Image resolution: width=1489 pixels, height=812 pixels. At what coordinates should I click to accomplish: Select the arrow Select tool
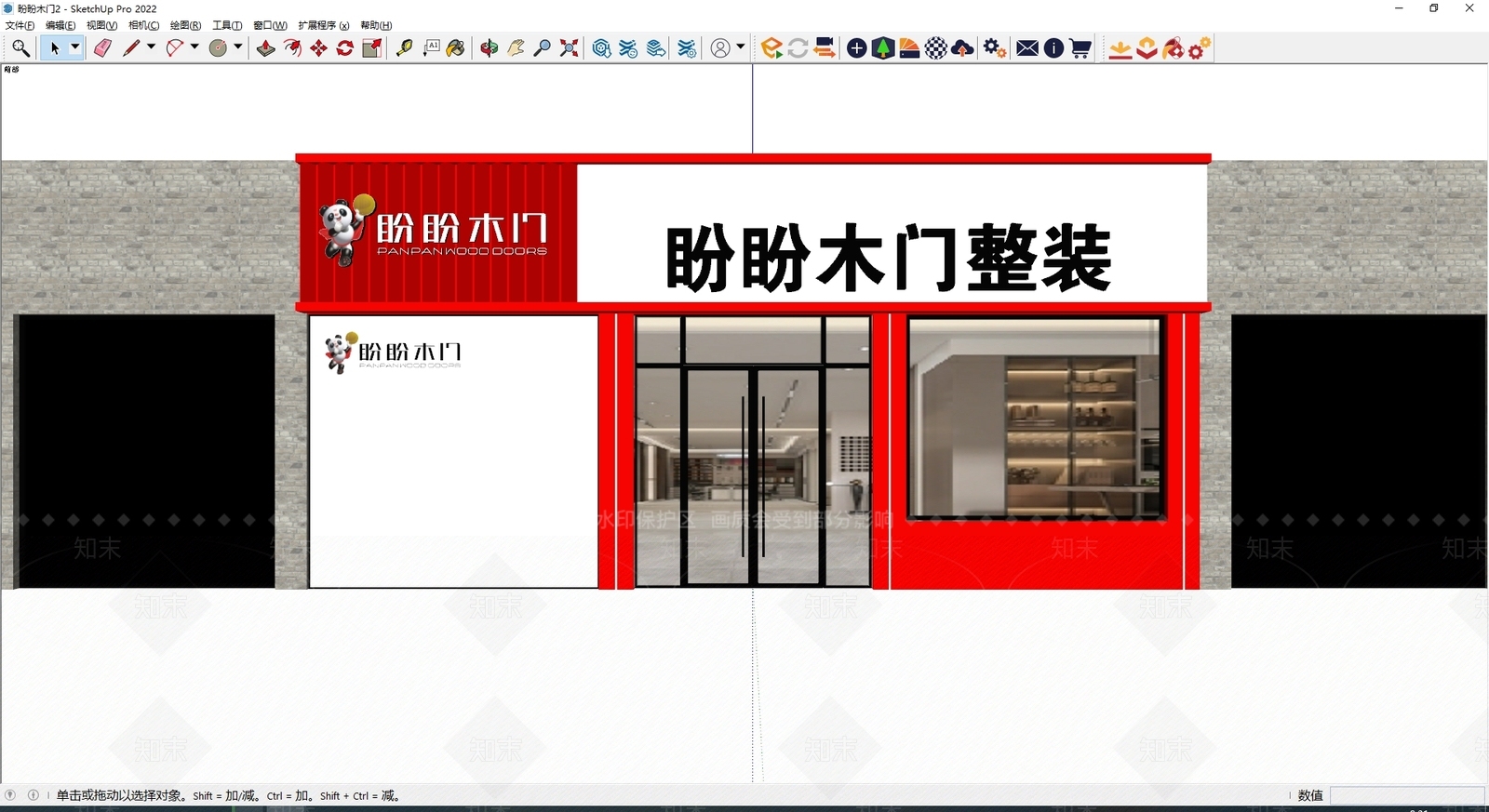(x=54, y=48)
